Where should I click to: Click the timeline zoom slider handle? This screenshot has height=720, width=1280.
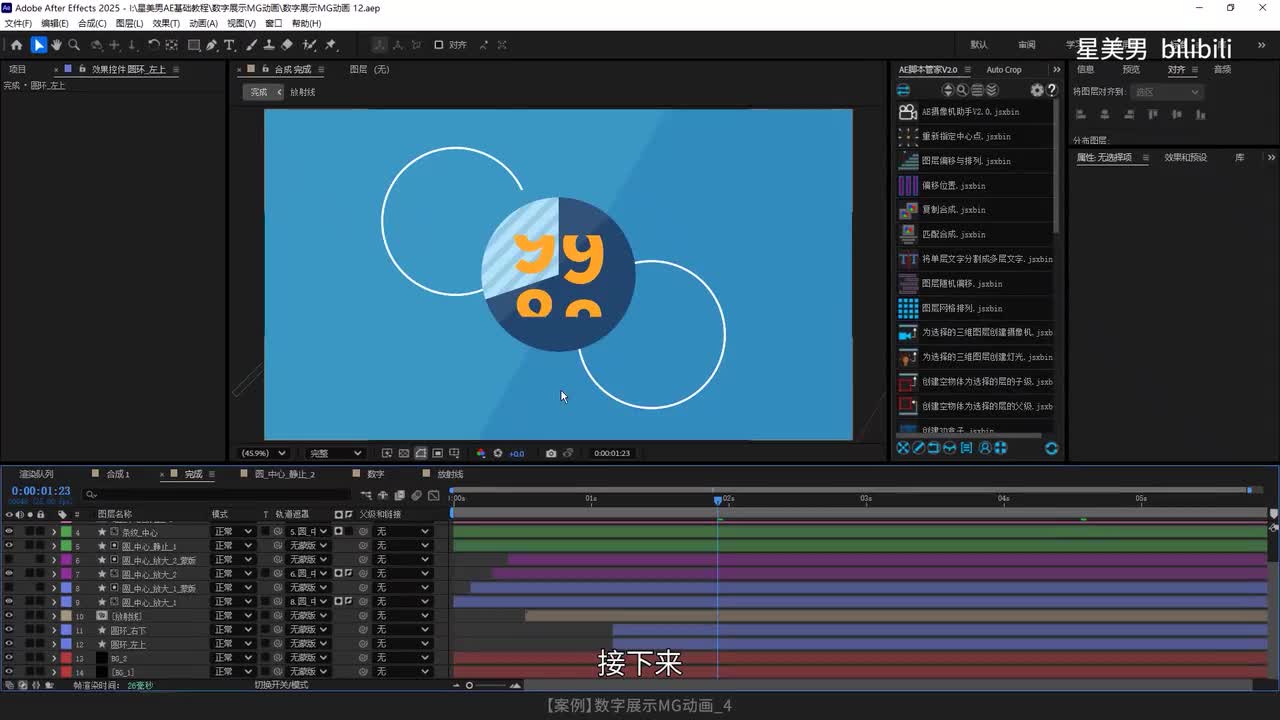(x=469, y=685)
